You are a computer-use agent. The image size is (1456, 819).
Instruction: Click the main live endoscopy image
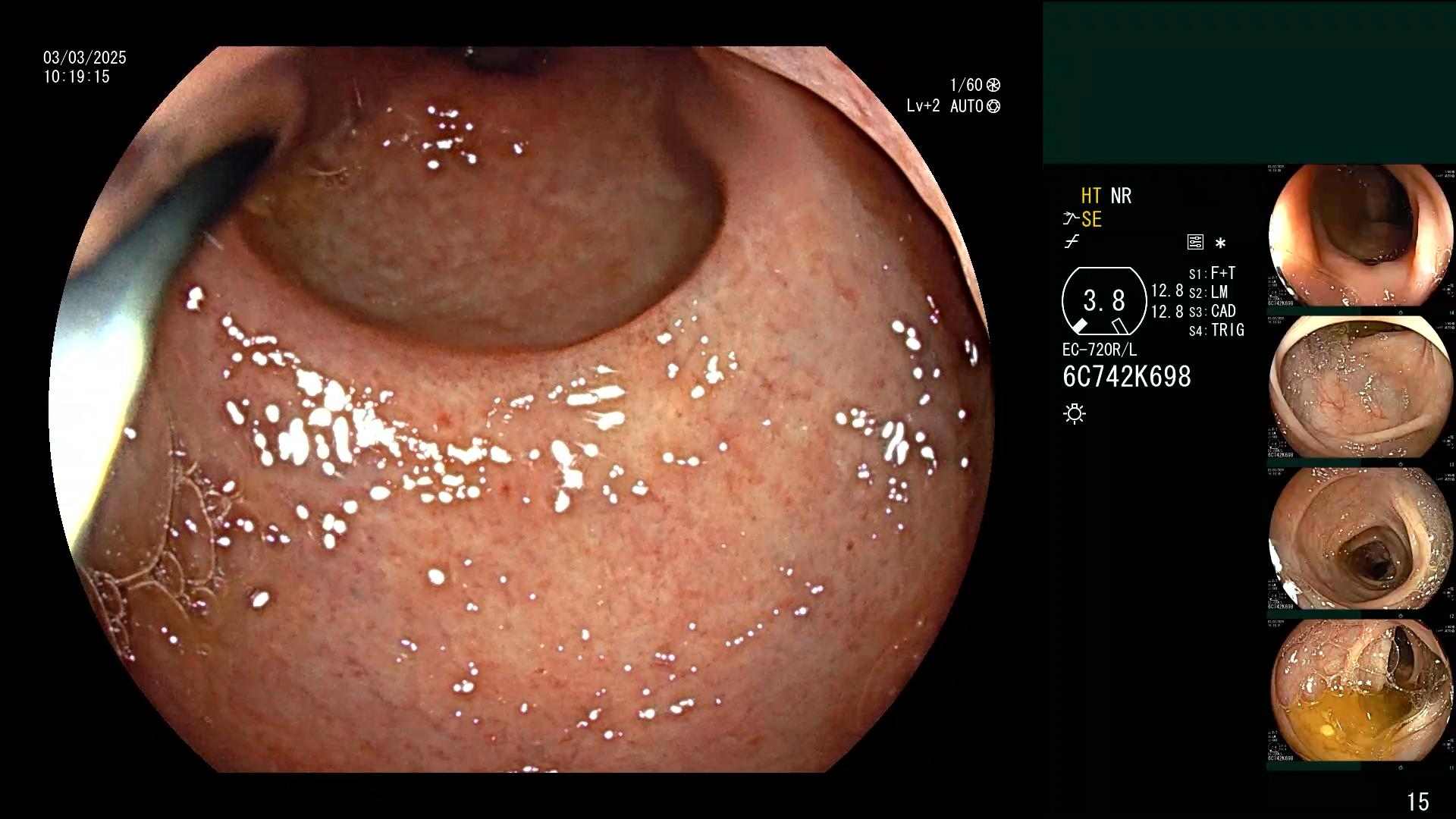(522, 409)
